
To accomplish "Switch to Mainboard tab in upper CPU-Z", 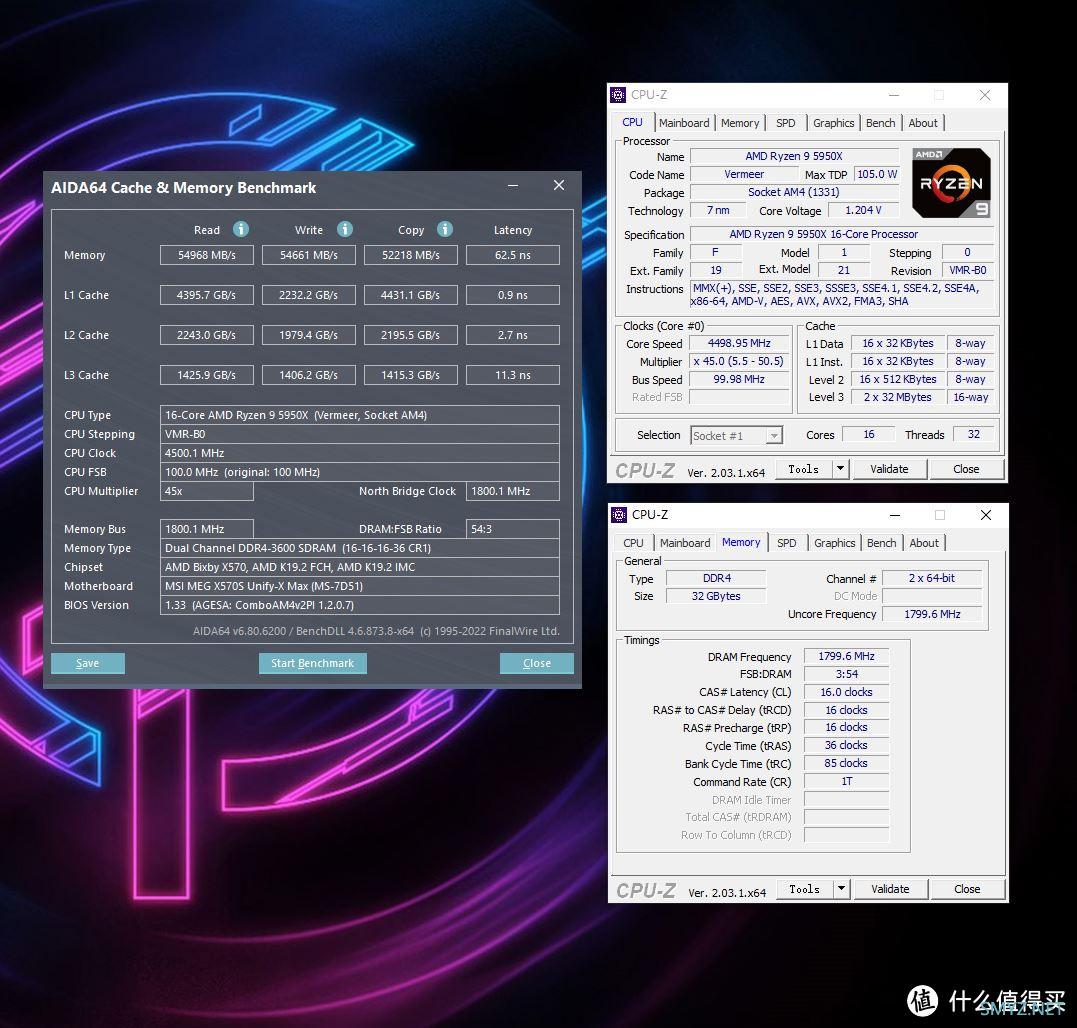I will 684,123.
